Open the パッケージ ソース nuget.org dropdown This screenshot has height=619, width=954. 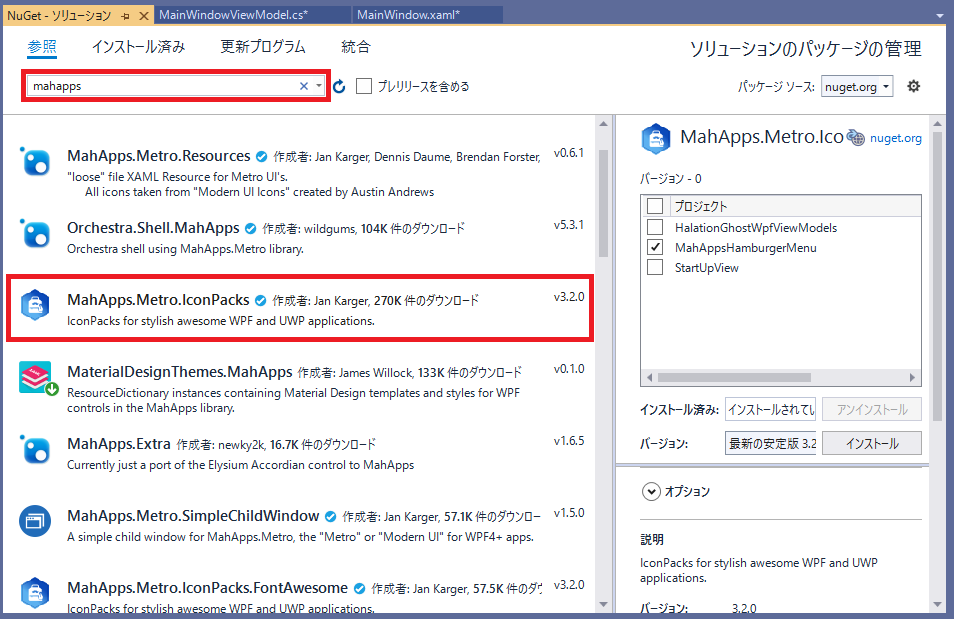click(857, 86)
